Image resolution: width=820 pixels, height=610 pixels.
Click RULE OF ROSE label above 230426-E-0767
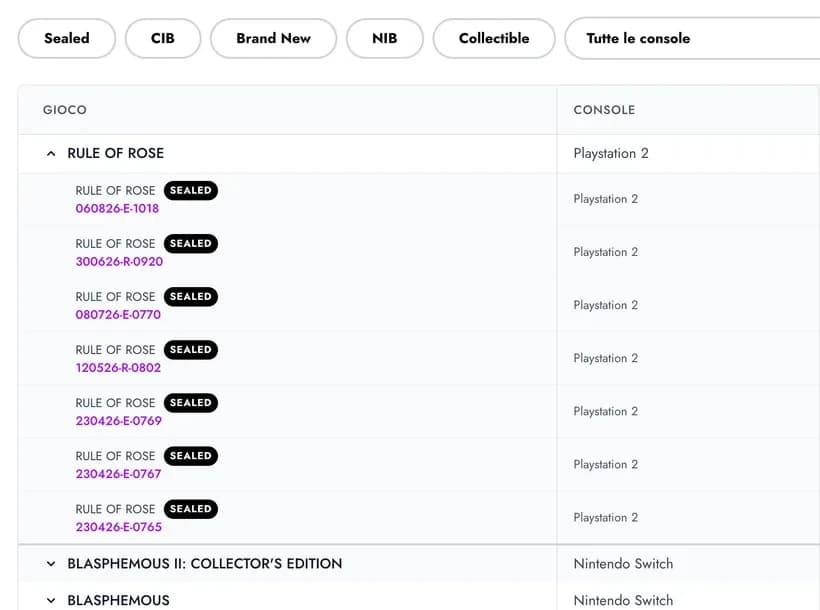click(115, 456)
